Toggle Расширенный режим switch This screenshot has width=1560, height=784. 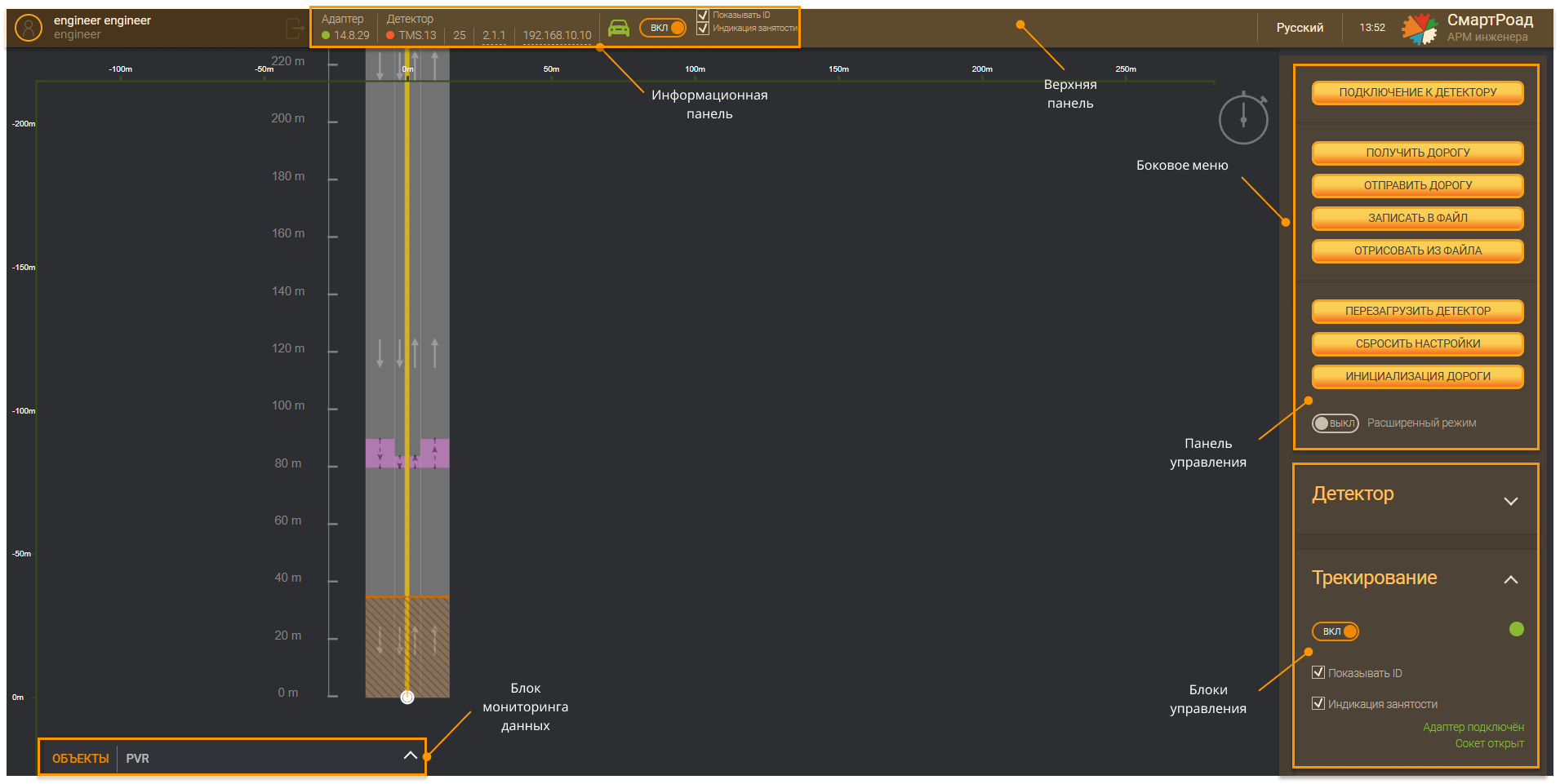pos(1336,423)
